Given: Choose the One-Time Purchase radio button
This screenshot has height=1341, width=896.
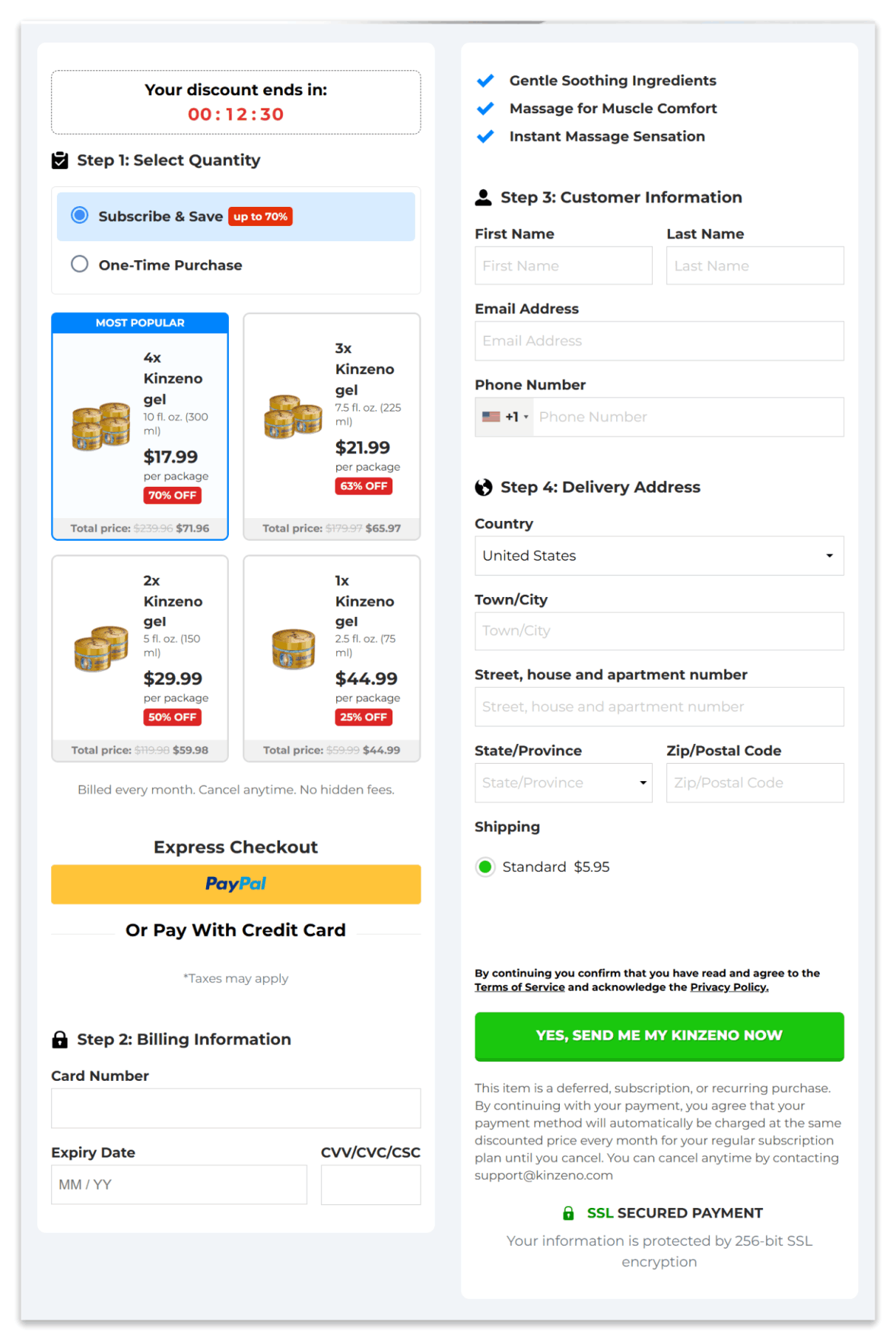Looking at the screenshot, I should pyautogui.click(x=80, y=264).
